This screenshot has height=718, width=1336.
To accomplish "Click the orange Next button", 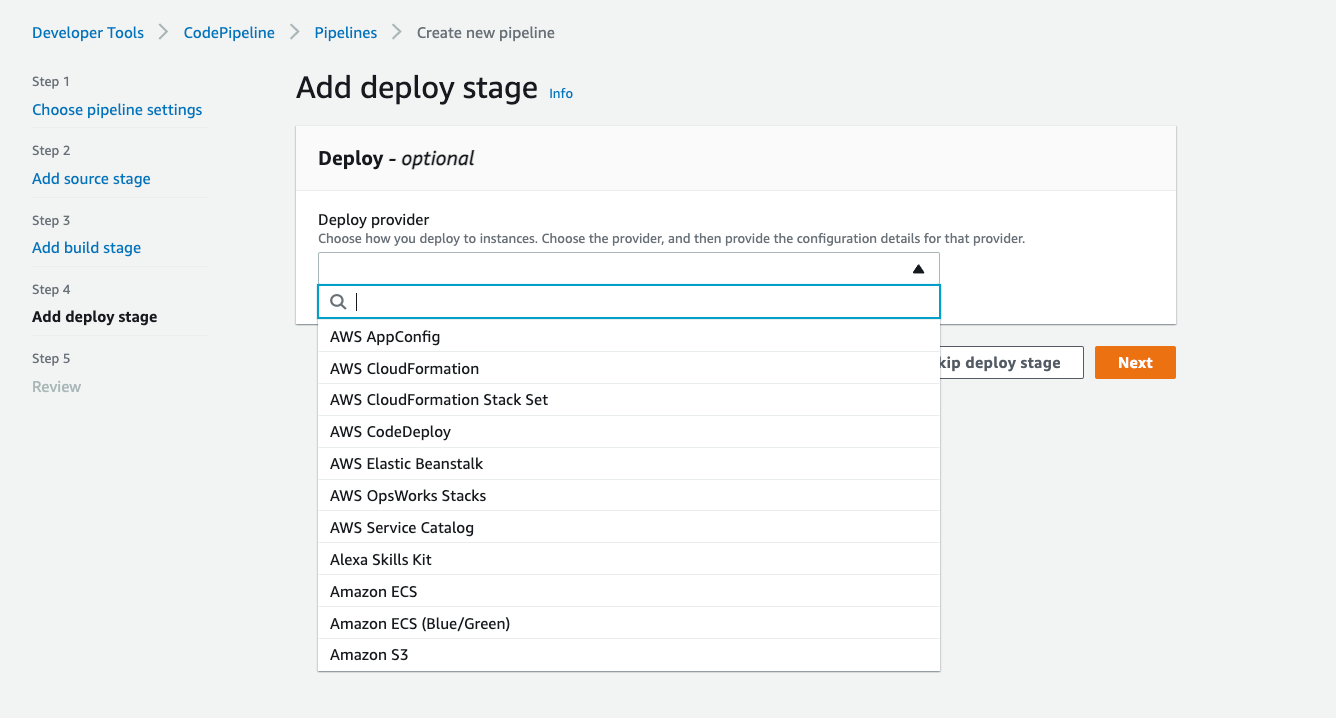I will 1135,363.
